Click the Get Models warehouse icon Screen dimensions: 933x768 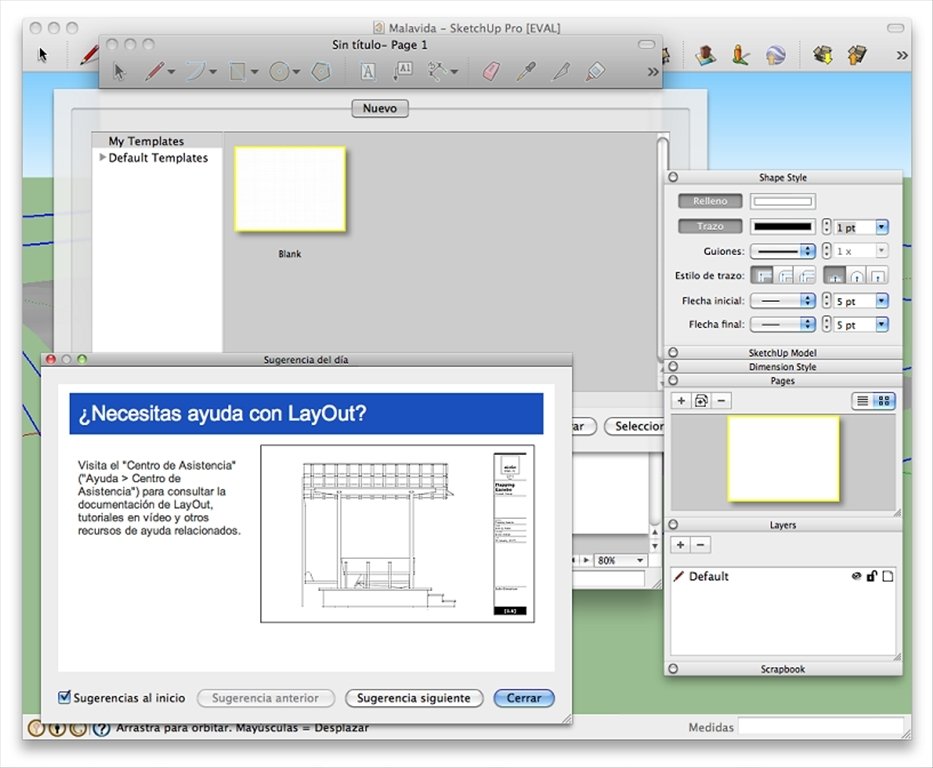coord(823,55)
